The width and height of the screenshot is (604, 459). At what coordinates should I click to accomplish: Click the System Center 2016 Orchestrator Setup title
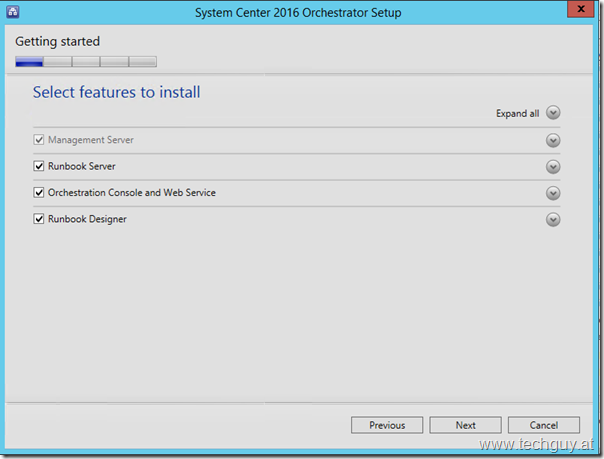click(298, 13)
